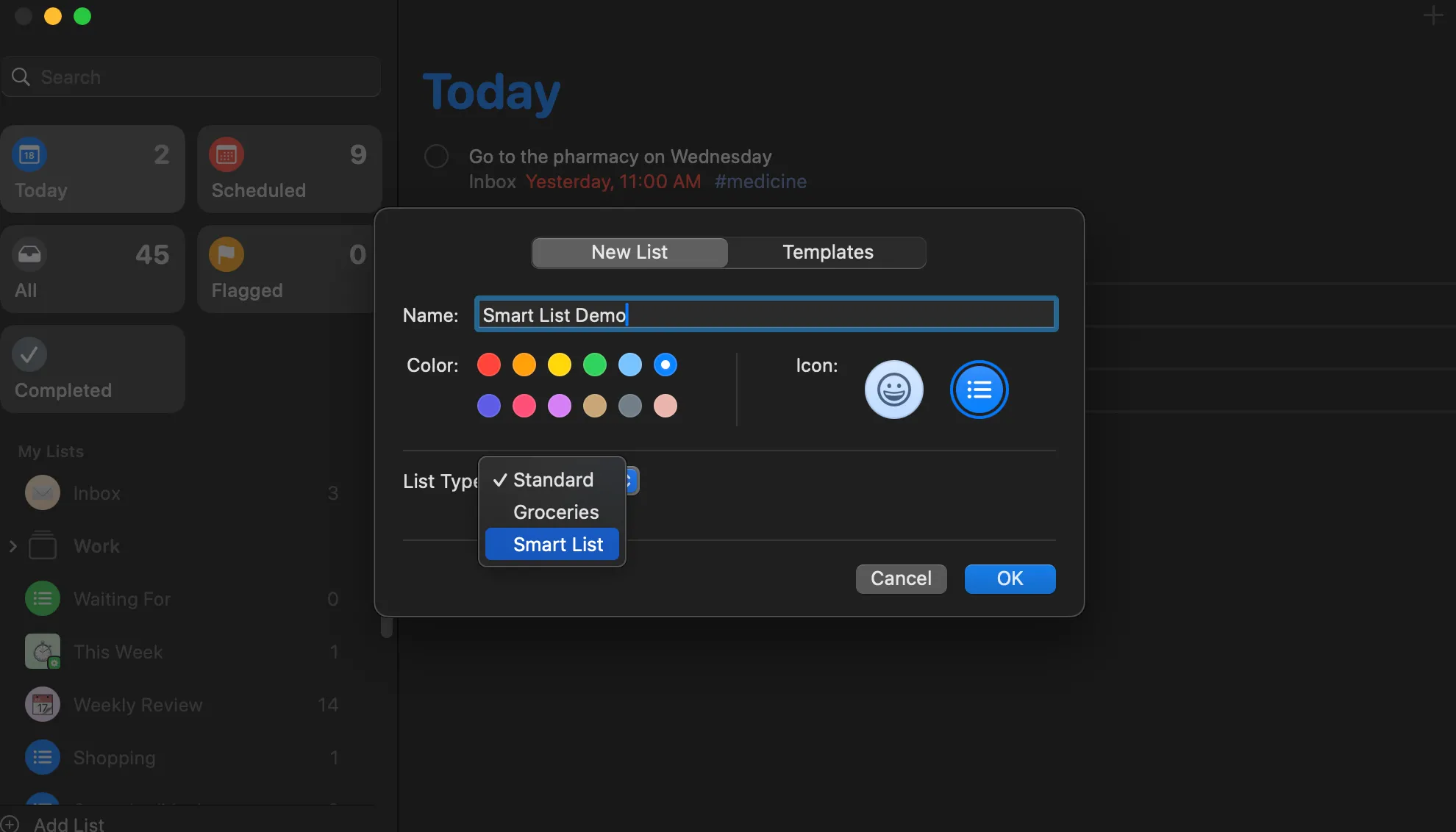
Task: Select the emoji icon option
Action: (893, 390)
